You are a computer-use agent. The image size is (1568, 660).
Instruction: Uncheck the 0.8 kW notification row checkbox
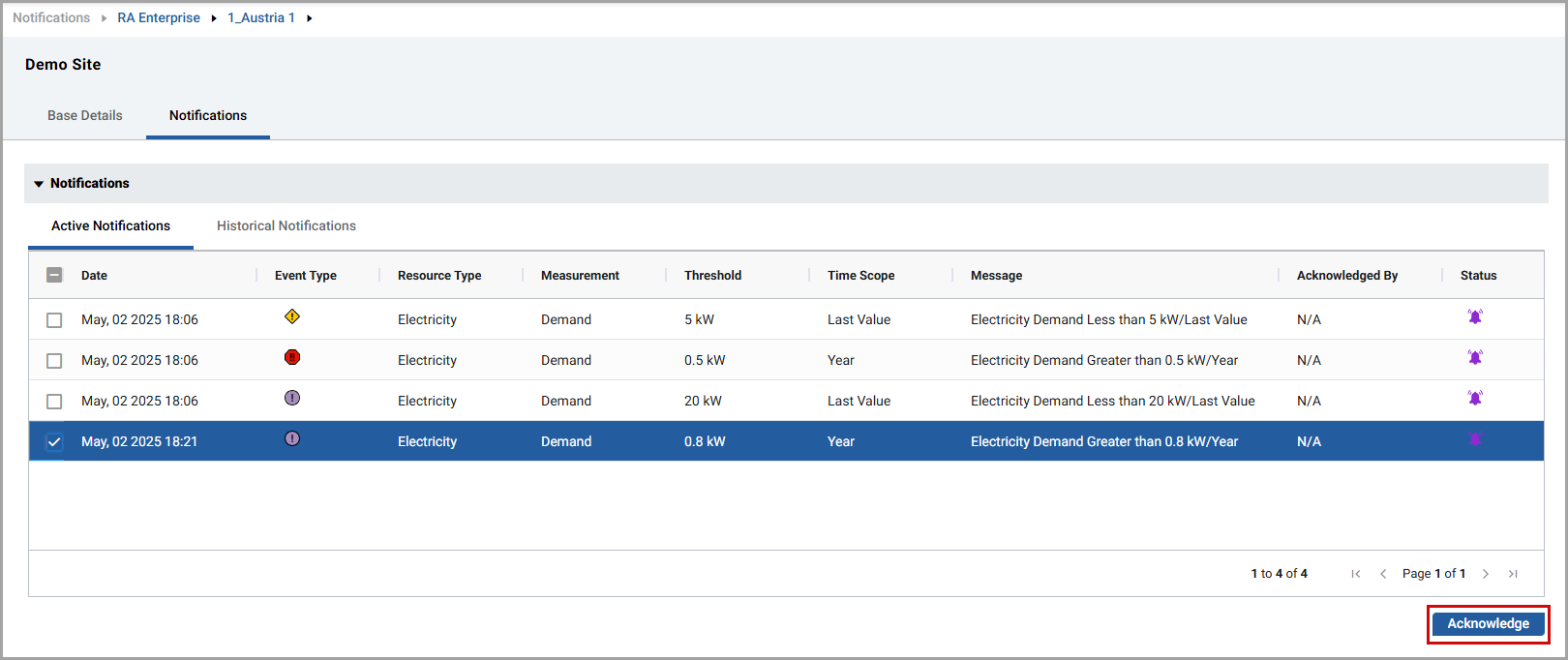[54, 442]
